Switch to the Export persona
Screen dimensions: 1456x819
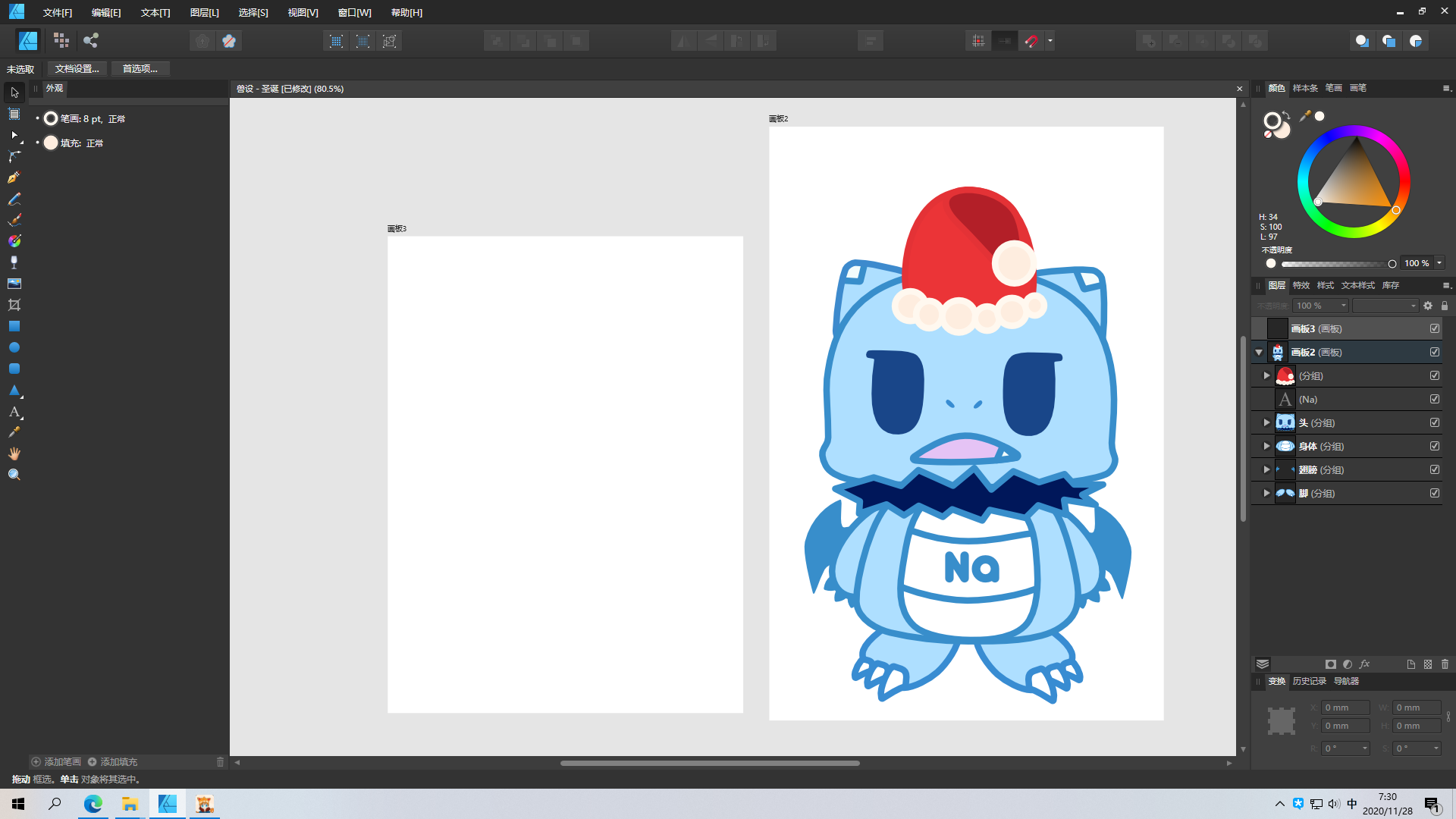pos(91,41)
